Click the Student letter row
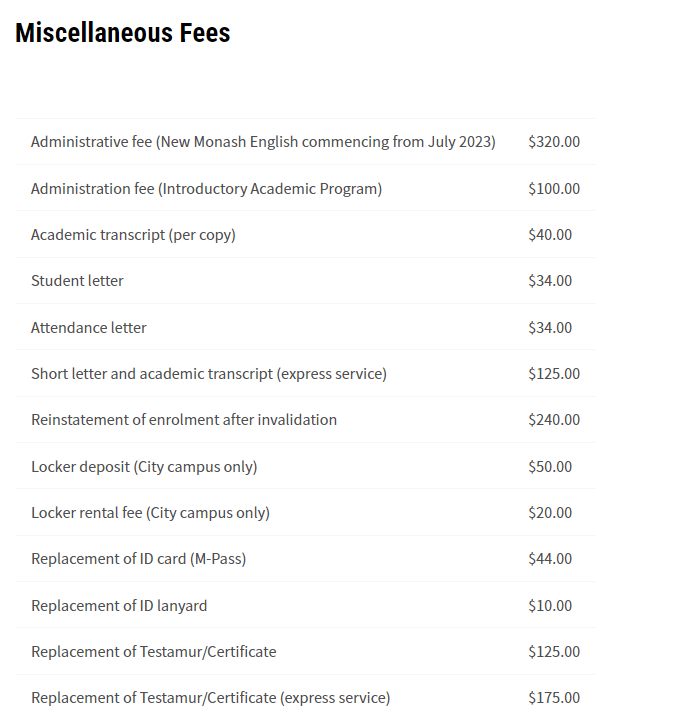 (77, 281)
